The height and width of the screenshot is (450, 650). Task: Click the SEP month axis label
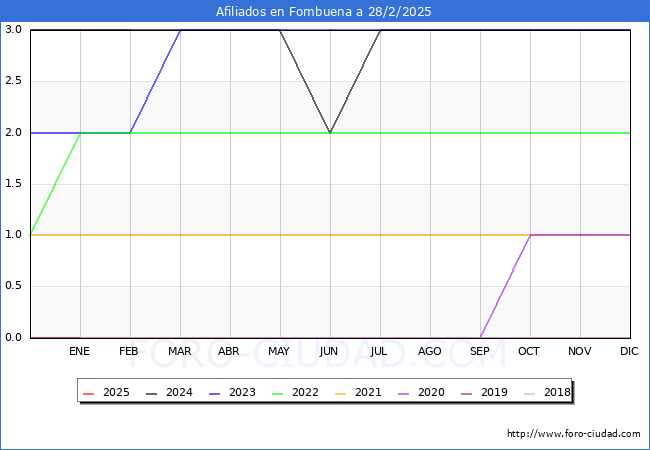480,351
